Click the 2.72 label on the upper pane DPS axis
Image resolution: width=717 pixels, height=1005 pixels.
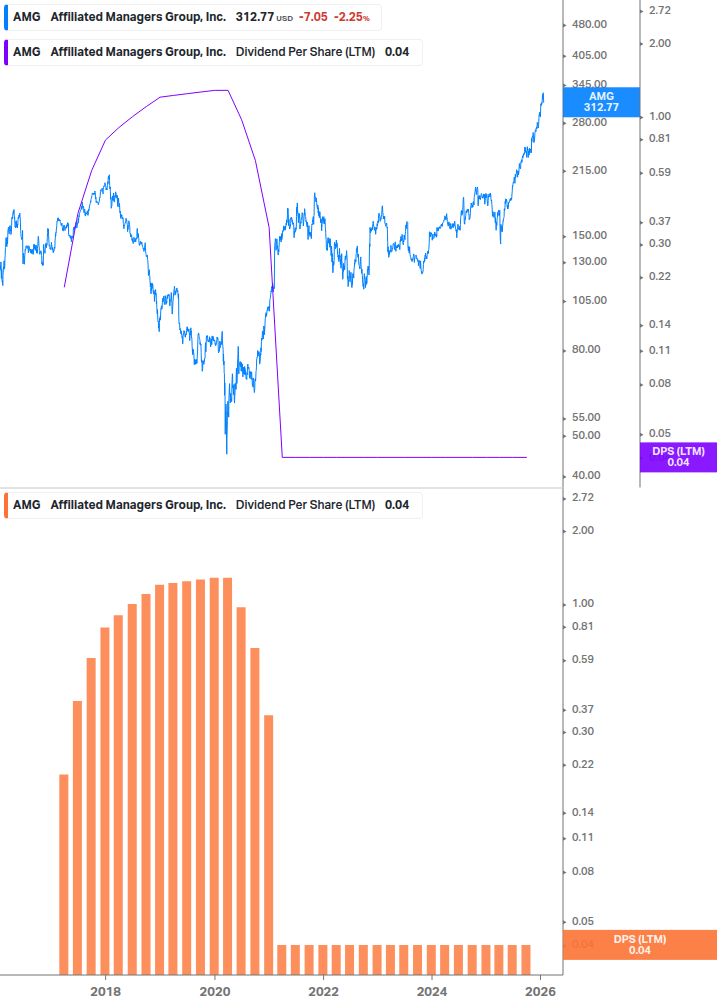coord(660,10)
